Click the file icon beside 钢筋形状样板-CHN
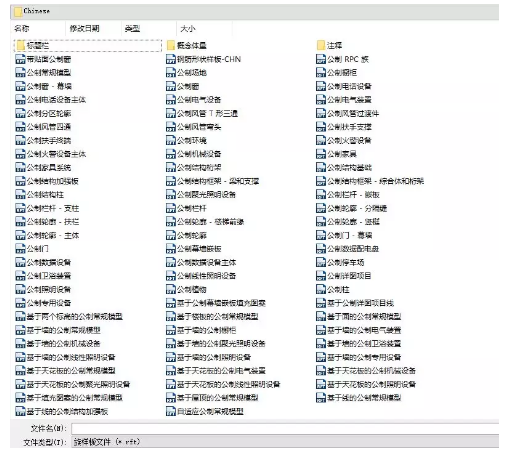The width and height of the screenshot is (521, 449). pos(171,59)
